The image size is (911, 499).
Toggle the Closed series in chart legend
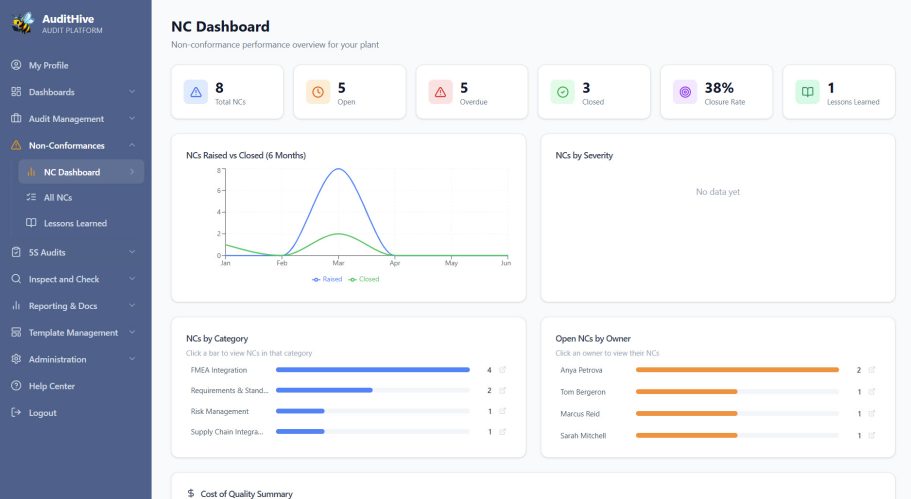364,279
